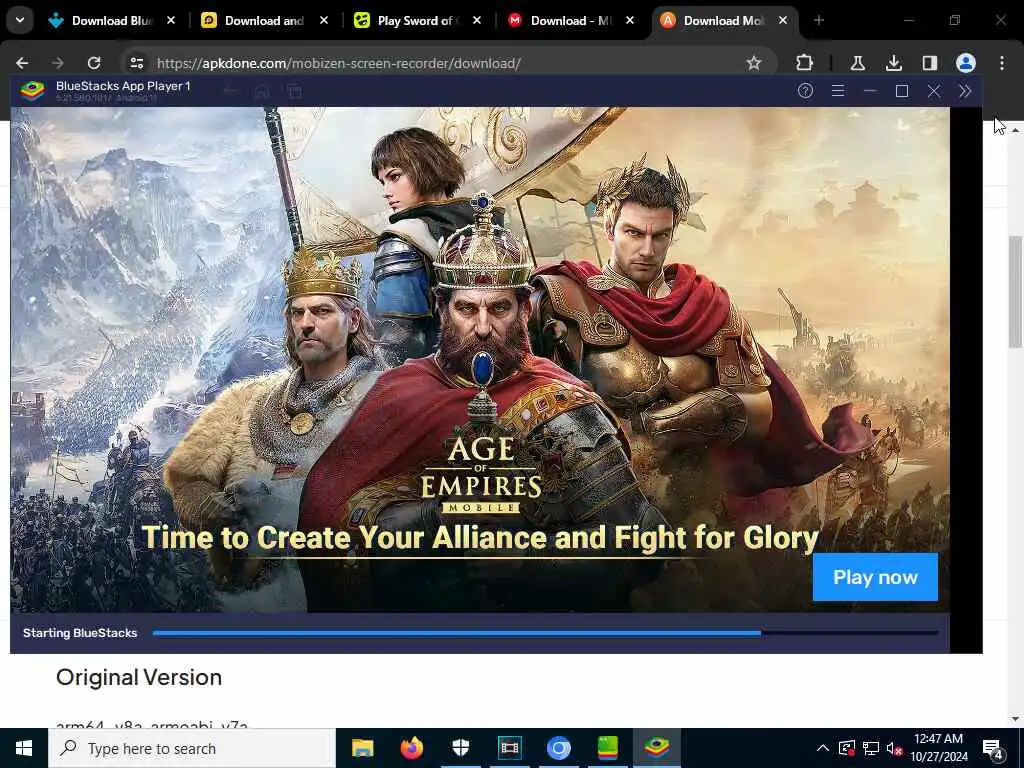
Task: Open the BlueStacks hamburger menu
Action: click(x=838, y=91)
